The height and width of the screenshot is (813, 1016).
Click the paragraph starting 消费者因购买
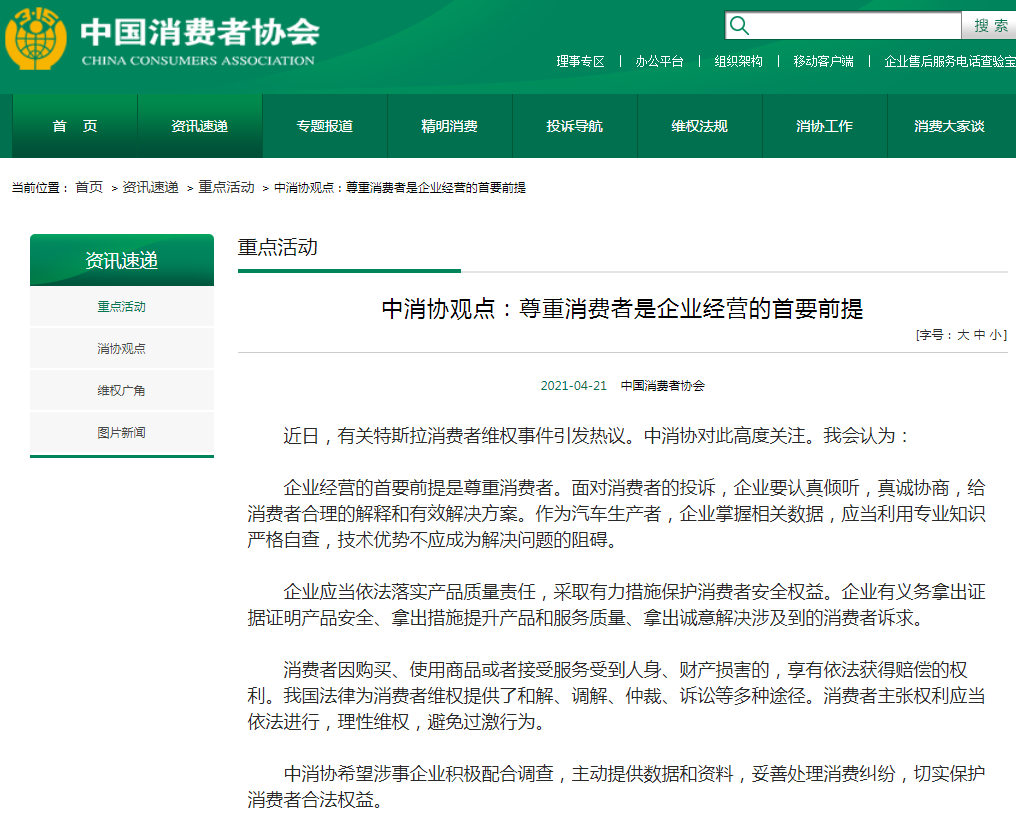point(616,696)
